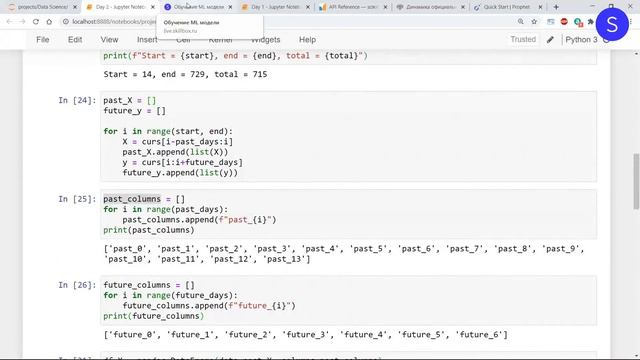Click the highlighted past_columns variable
Viewport: 640px width, 360px height.
132,199
